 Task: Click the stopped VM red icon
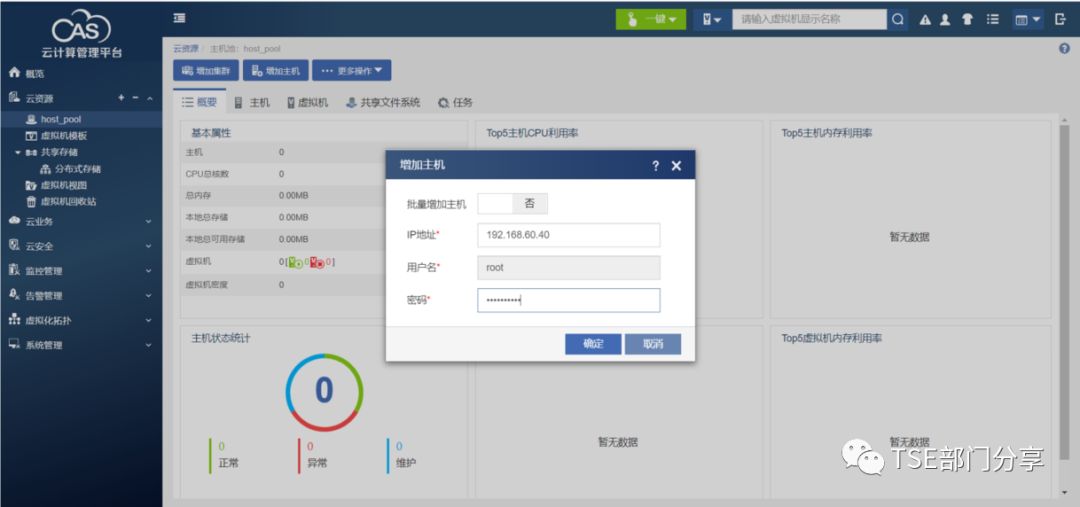pyautogui.click(x=317, y=262)
